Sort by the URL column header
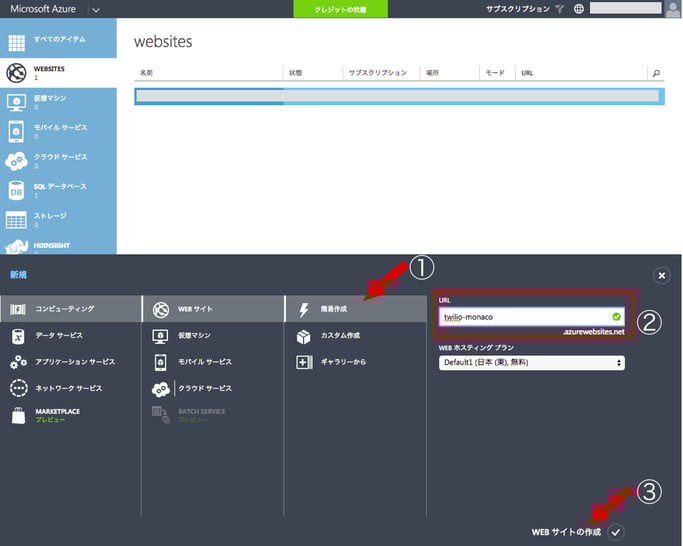Viewport: 683px width, 546px height. point(527,73)
